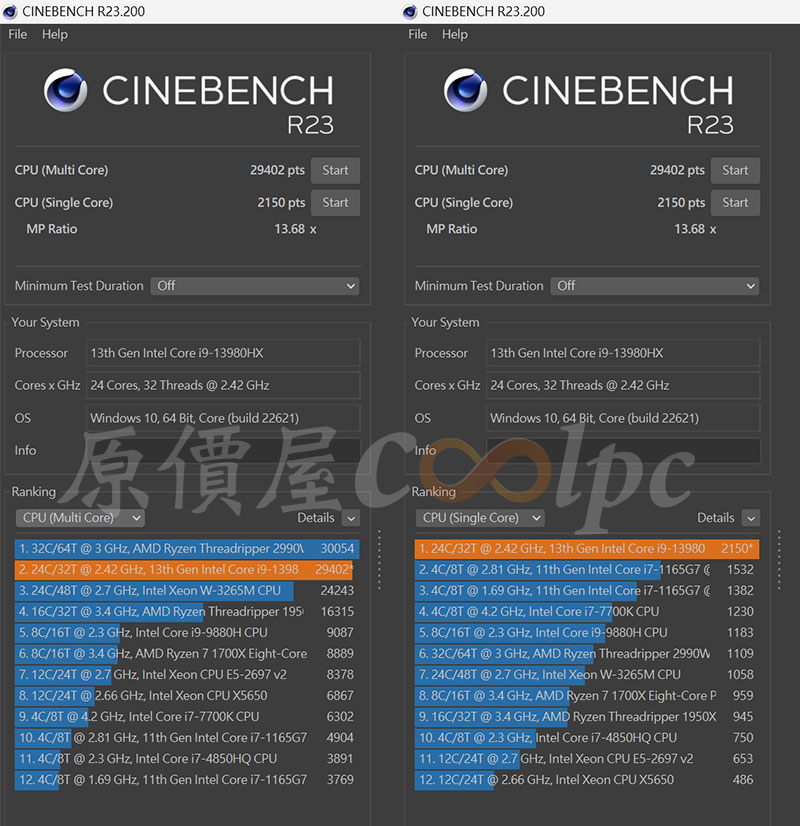Open File menu in left window
This screenshot has width=800, height=826.
coord(17,34)
